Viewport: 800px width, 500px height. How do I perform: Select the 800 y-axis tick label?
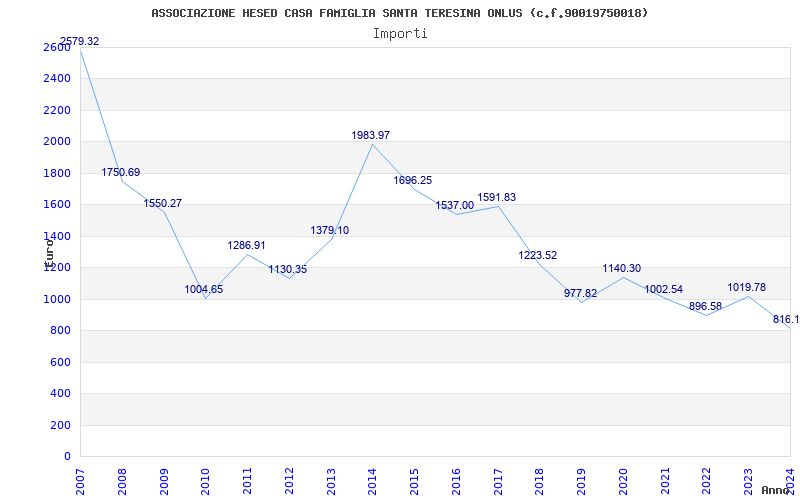coord(60,331)
